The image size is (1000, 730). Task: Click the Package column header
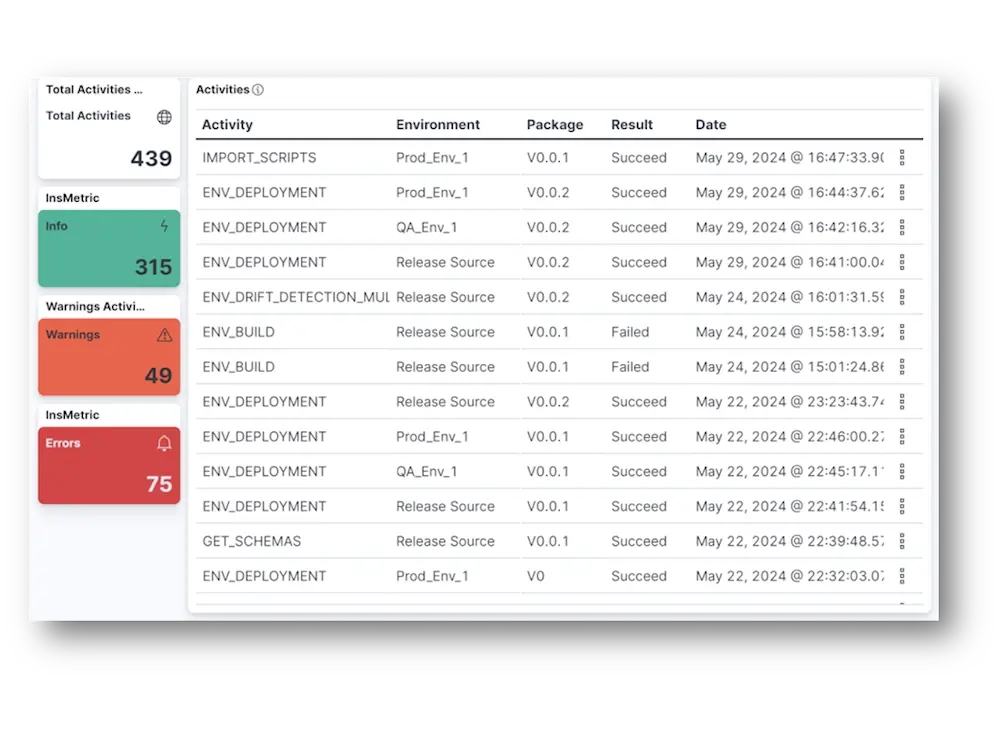(555, 125)
